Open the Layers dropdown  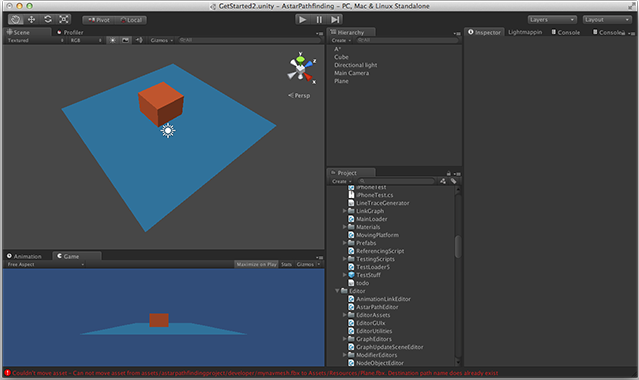click(x=552, y=20)
